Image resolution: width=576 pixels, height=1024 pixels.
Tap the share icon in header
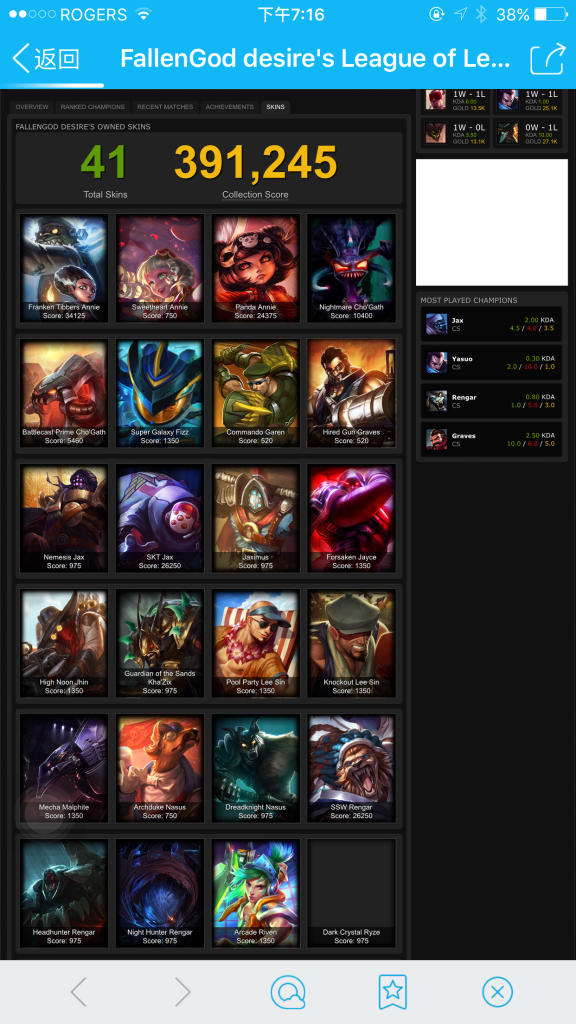547,59
